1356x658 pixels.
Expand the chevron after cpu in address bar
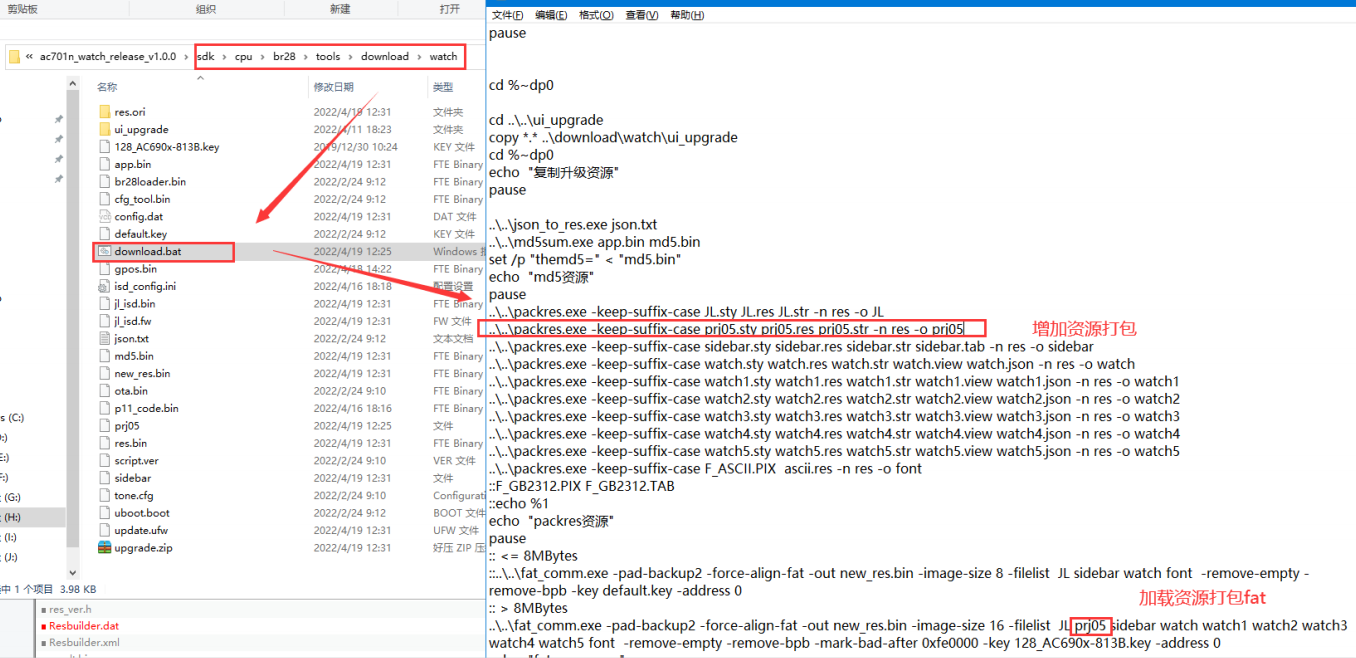[263, 57]
